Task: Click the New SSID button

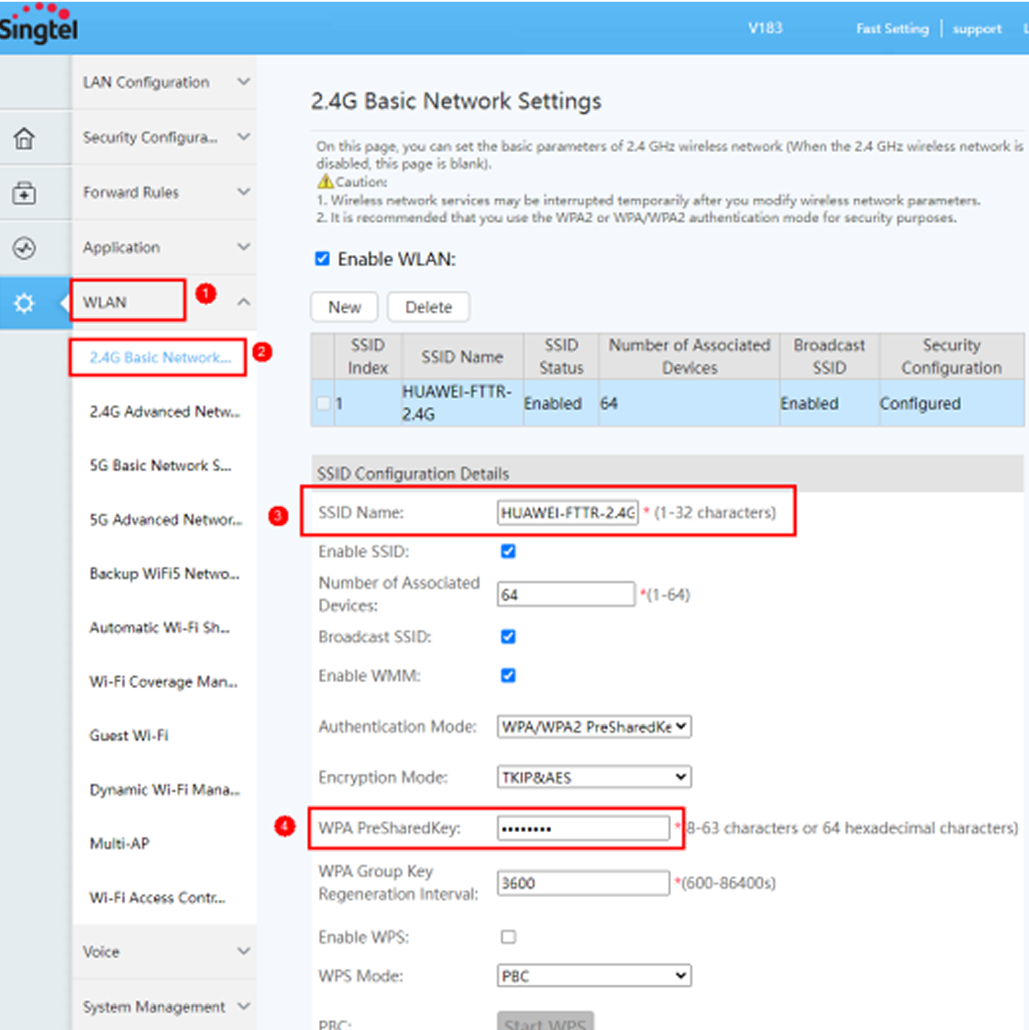Action: pyautogui.click(x=344, y=307)
